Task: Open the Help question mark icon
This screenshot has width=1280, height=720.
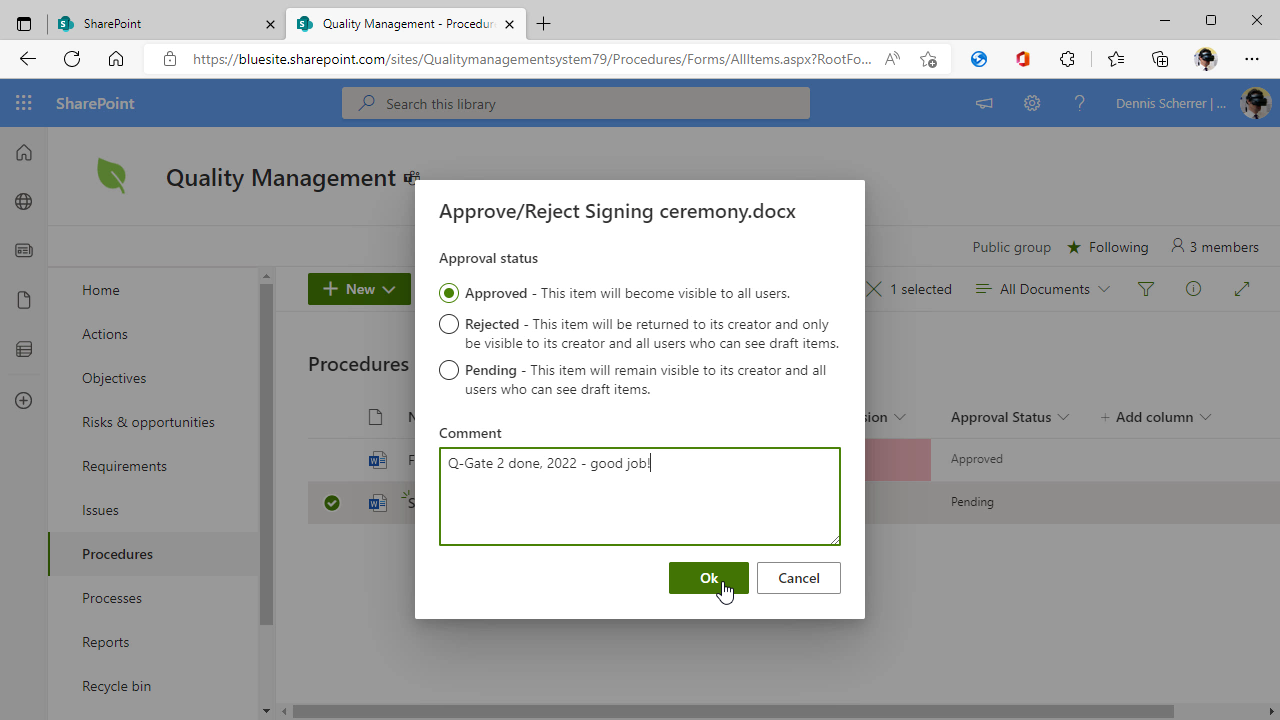Action: point(1079,103)
